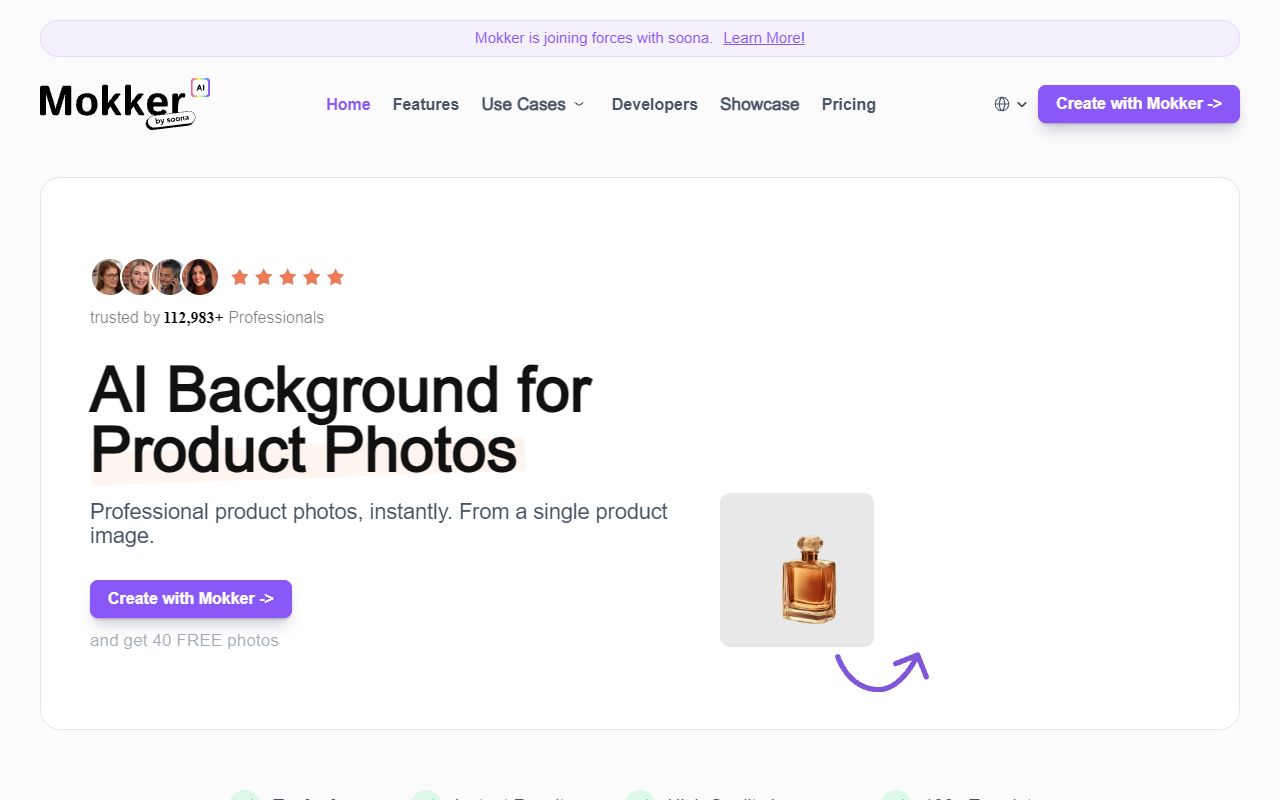Follow the Learn More banner link
This screenshot has width=1280, height=800.
[764, 38]
